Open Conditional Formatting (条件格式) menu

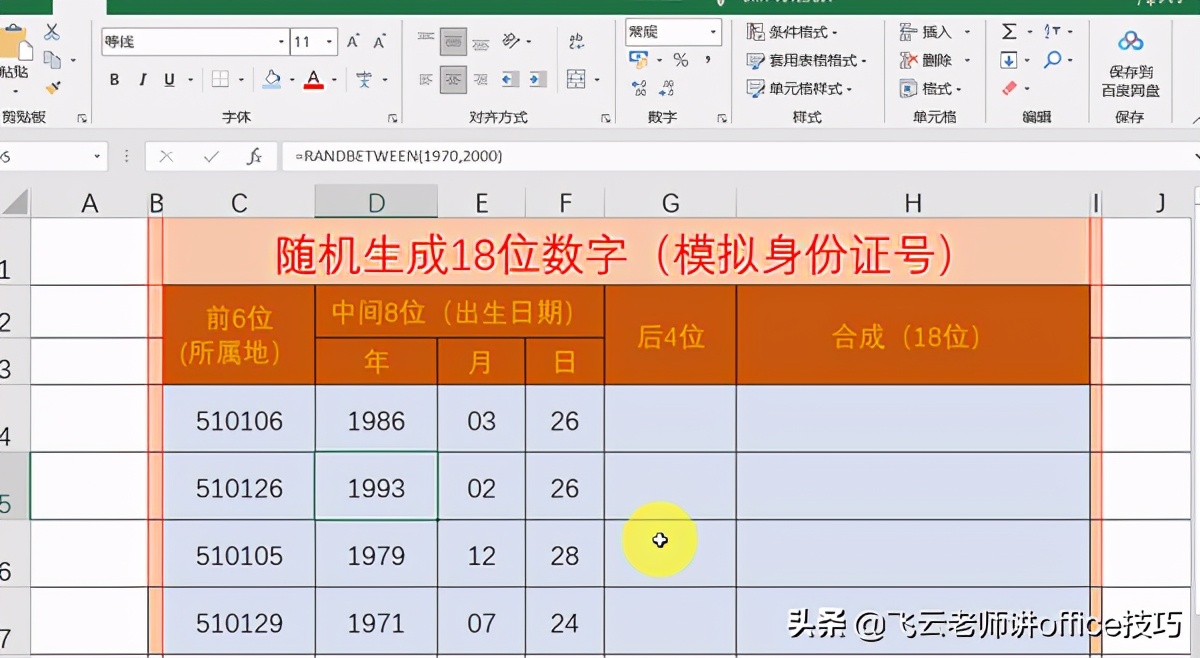tap(792, 32)
